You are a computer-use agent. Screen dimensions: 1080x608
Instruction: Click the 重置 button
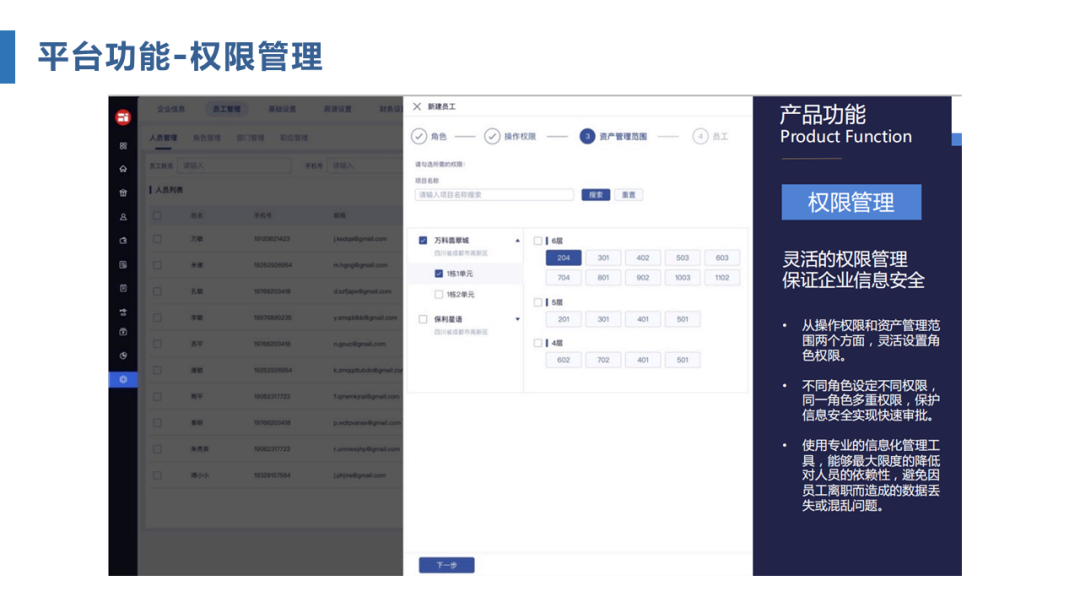click(x=629, y=195)
